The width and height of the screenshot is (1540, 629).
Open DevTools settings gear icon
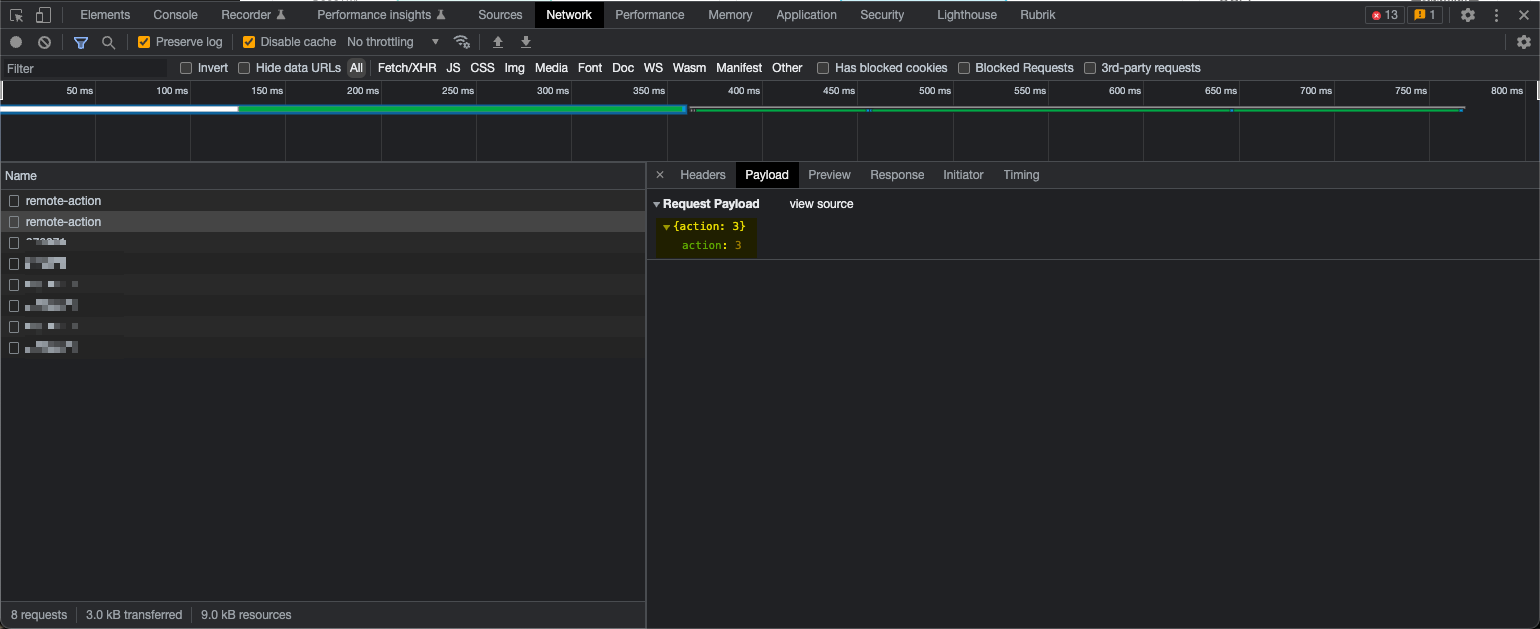pos(1467,15)
